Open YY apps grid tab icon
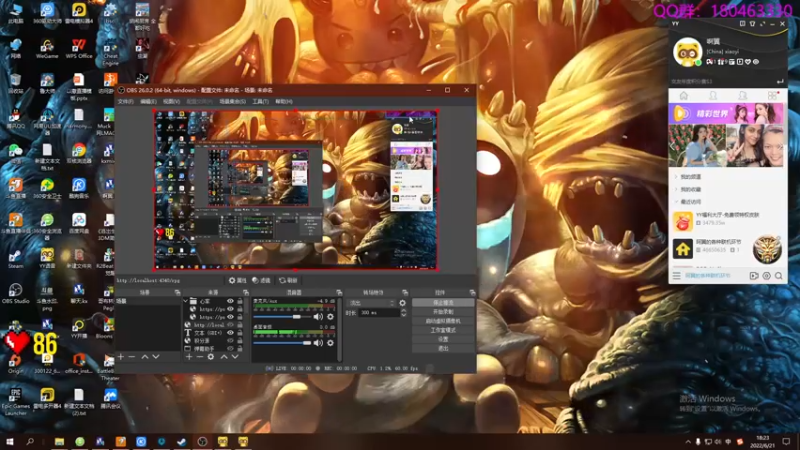This screenshot has height=450, width=800. pyautogui.click(x=772, y=95)
